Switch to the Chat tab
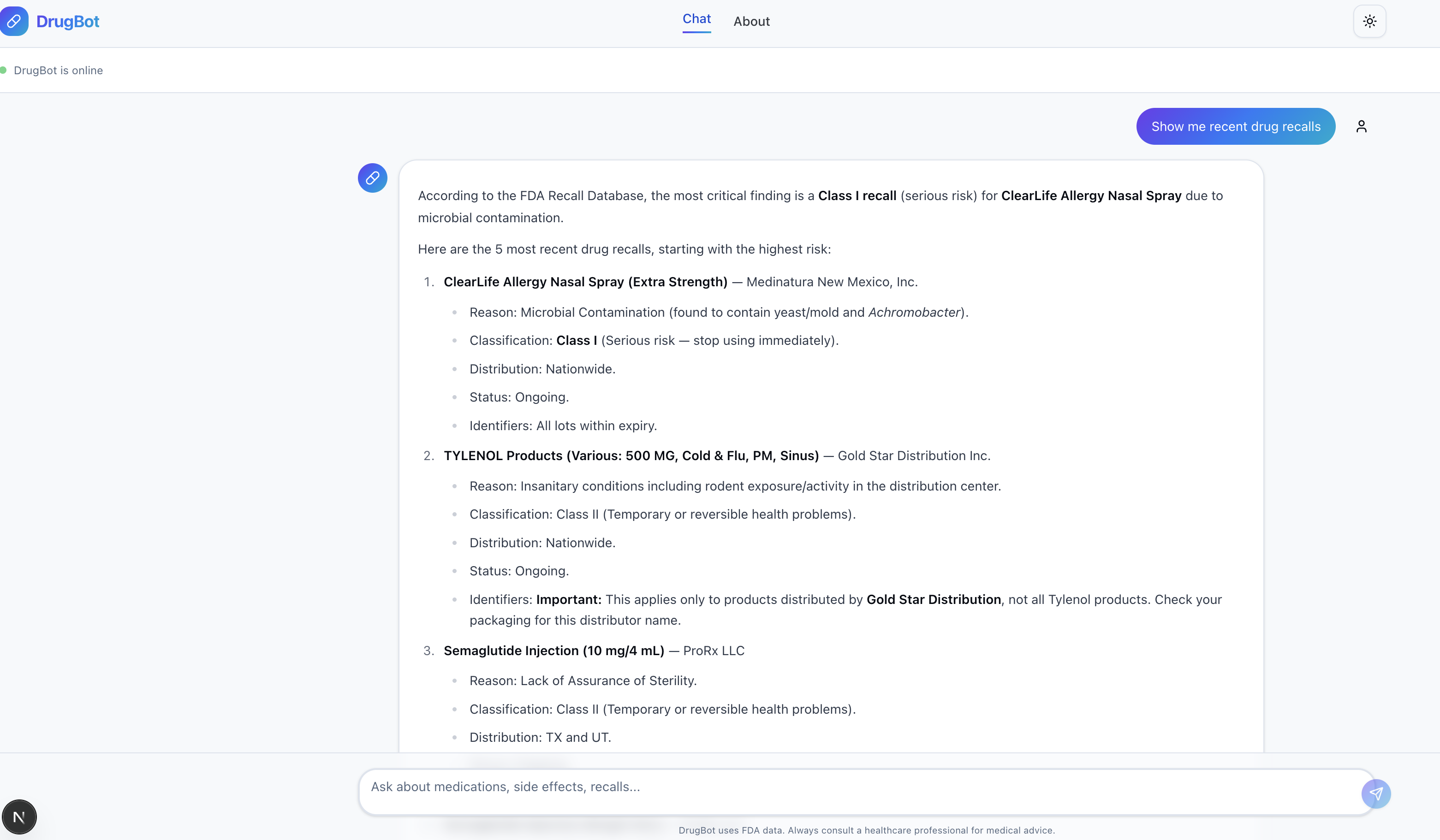 pyautogui.click(x=696, y=19)
